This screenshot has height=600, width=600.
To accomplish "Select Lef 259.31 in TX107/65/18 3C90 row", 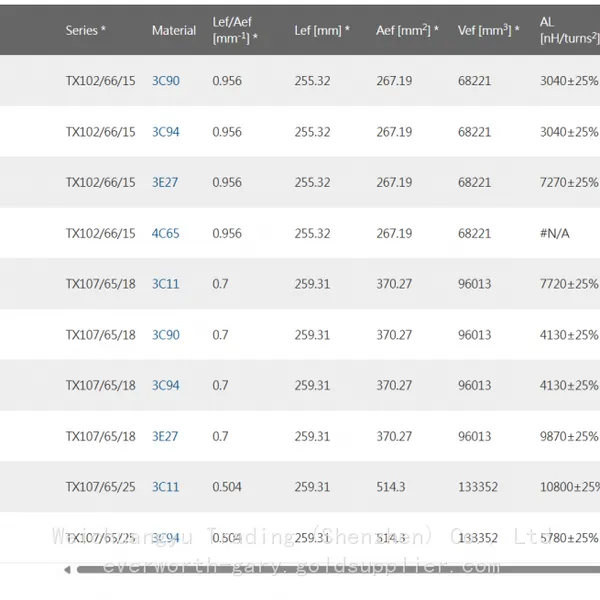I will click(x=312, y=335).
